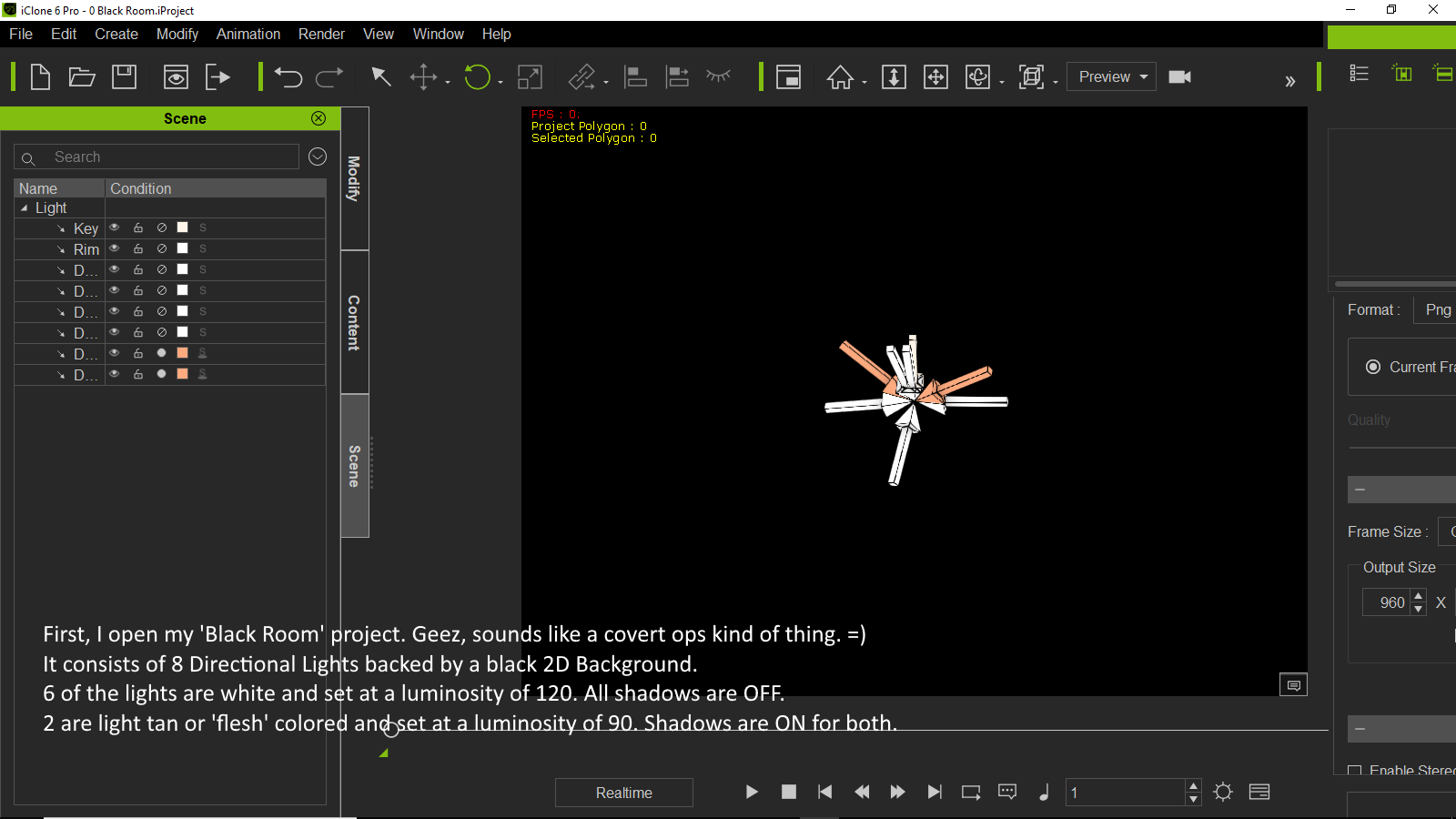This screenshot has width=1456, height=819.
Task: Play the animation
Action: tap(752, 792)
